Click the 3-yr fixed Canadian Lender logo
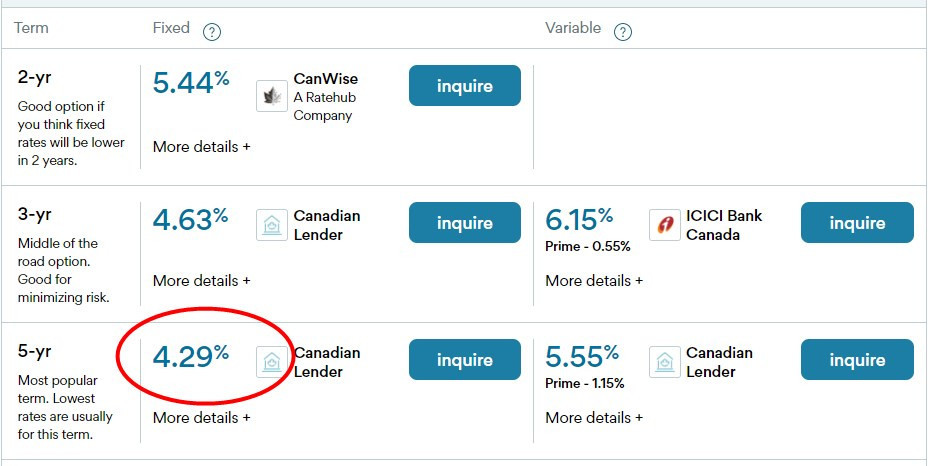 click(x=272, y=225)
